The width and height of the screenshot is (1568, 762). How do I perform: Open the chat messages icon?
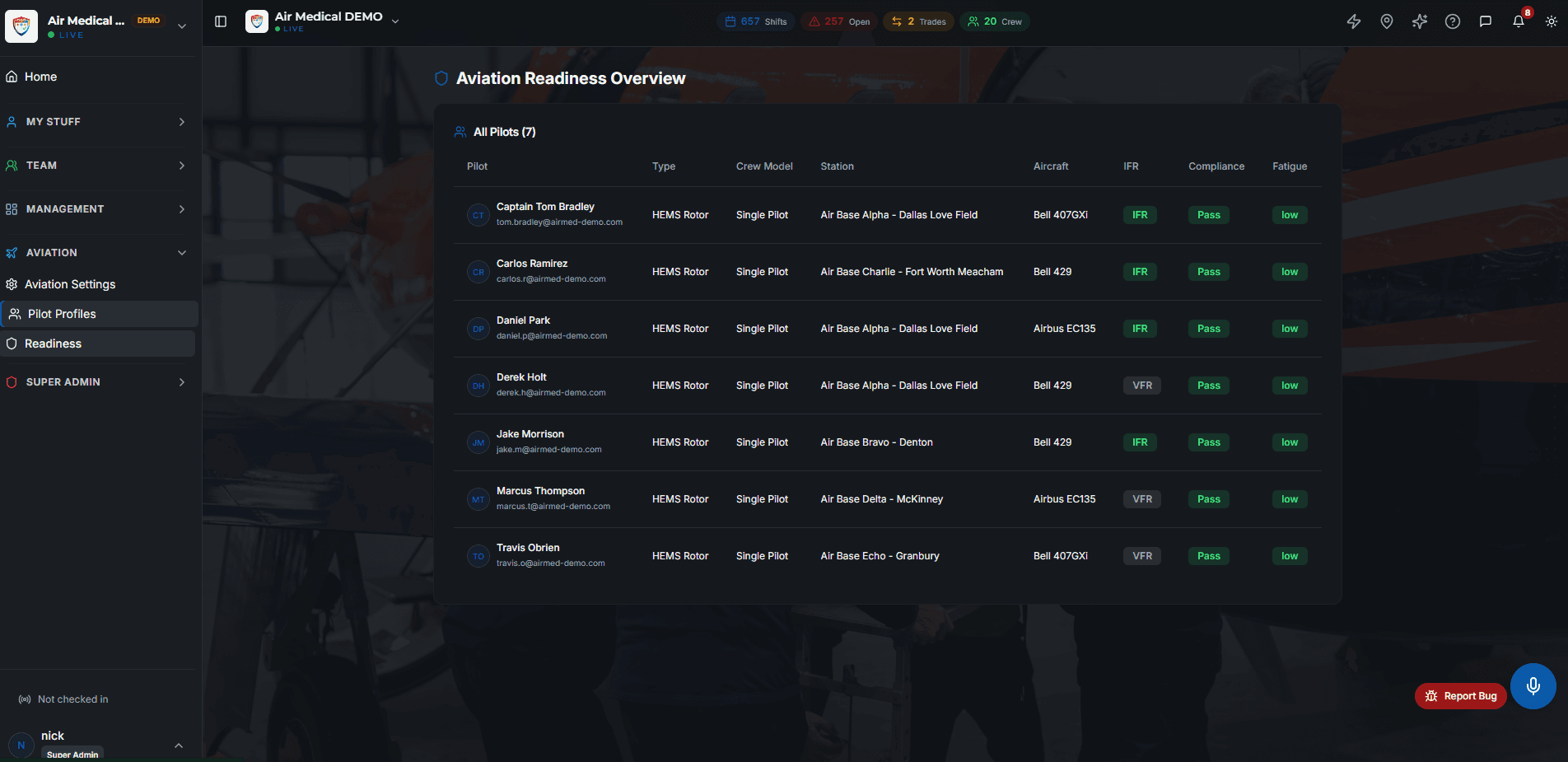point(1486,21)
